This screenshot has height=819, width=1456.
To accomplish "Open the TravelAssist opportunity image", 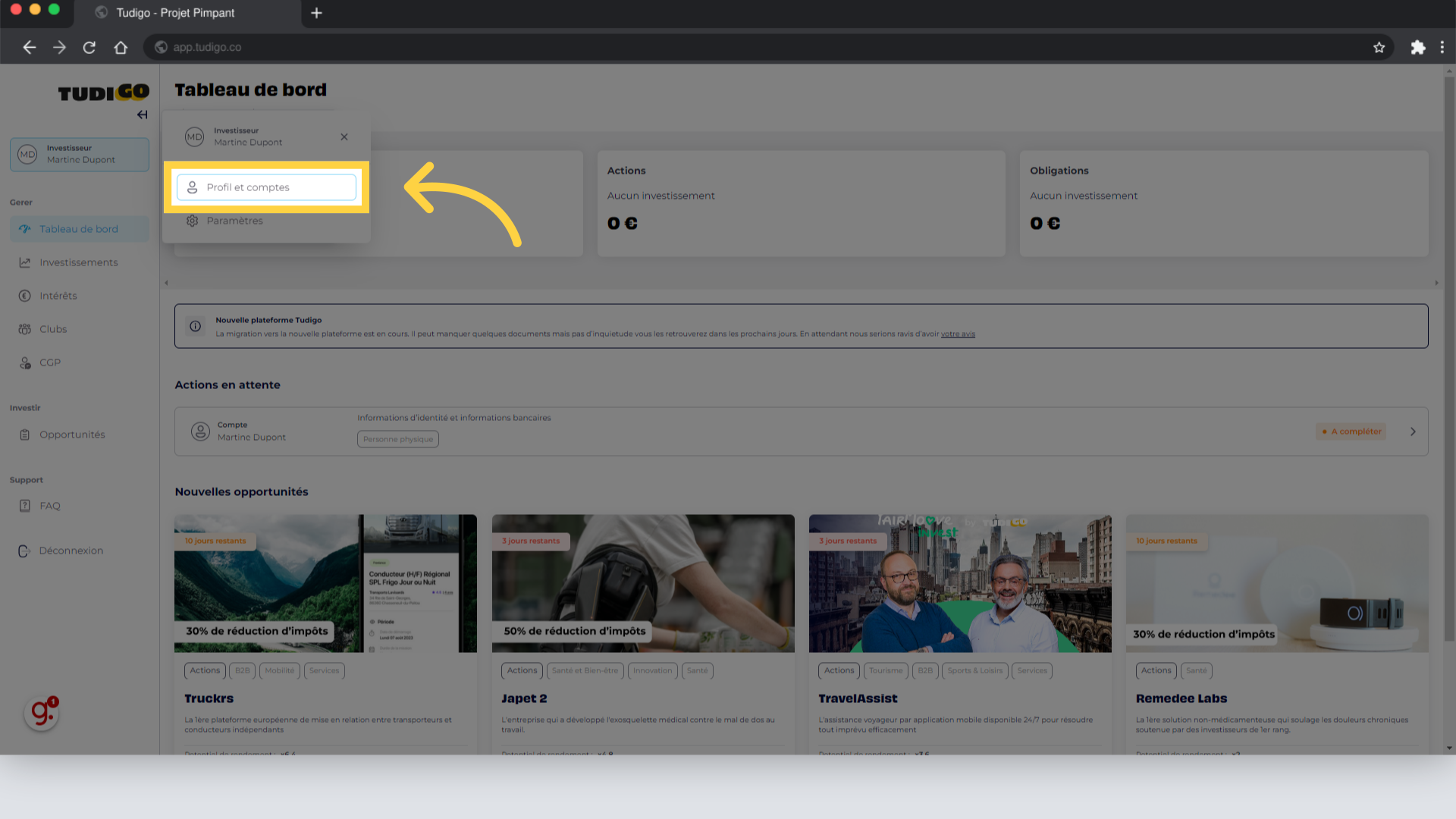I will [960, 583].
